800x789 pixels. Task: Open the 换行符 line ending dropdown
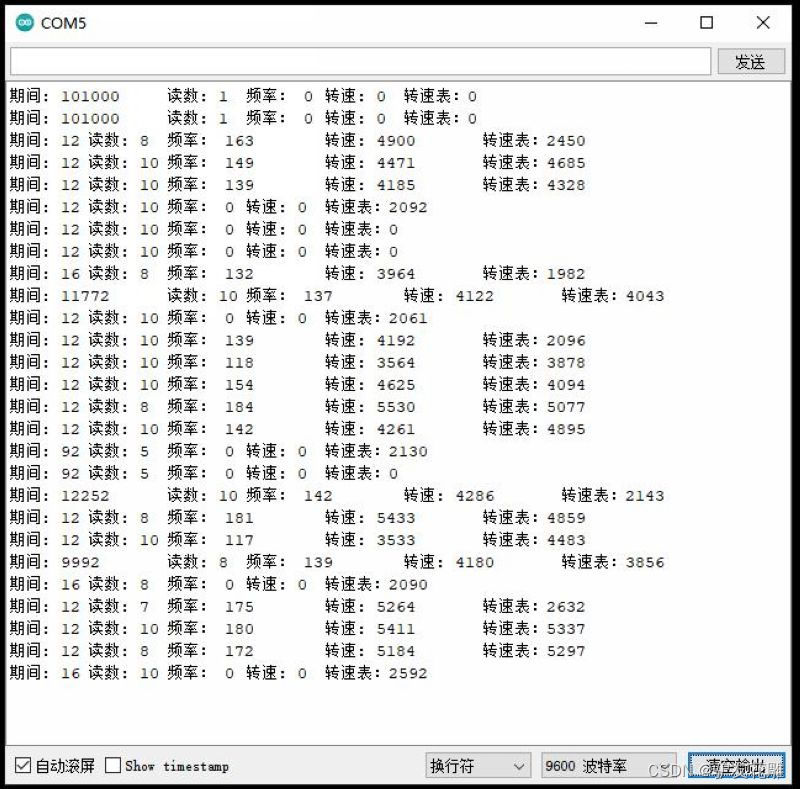(x=477, y=764)
